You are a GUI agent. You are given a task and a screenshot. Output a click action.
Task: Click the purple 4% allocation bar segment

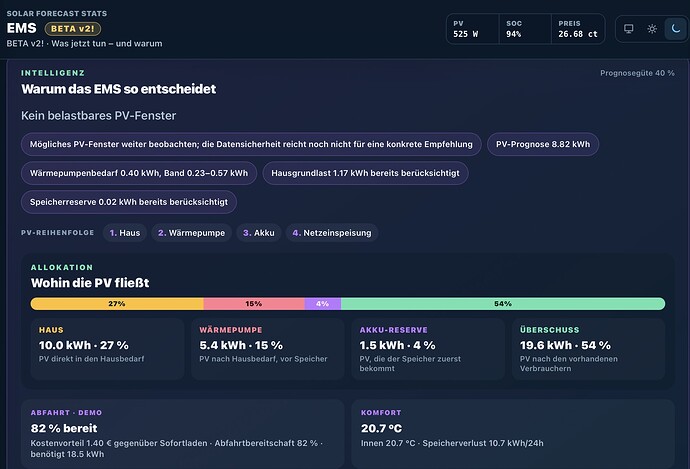coord(323,304)
